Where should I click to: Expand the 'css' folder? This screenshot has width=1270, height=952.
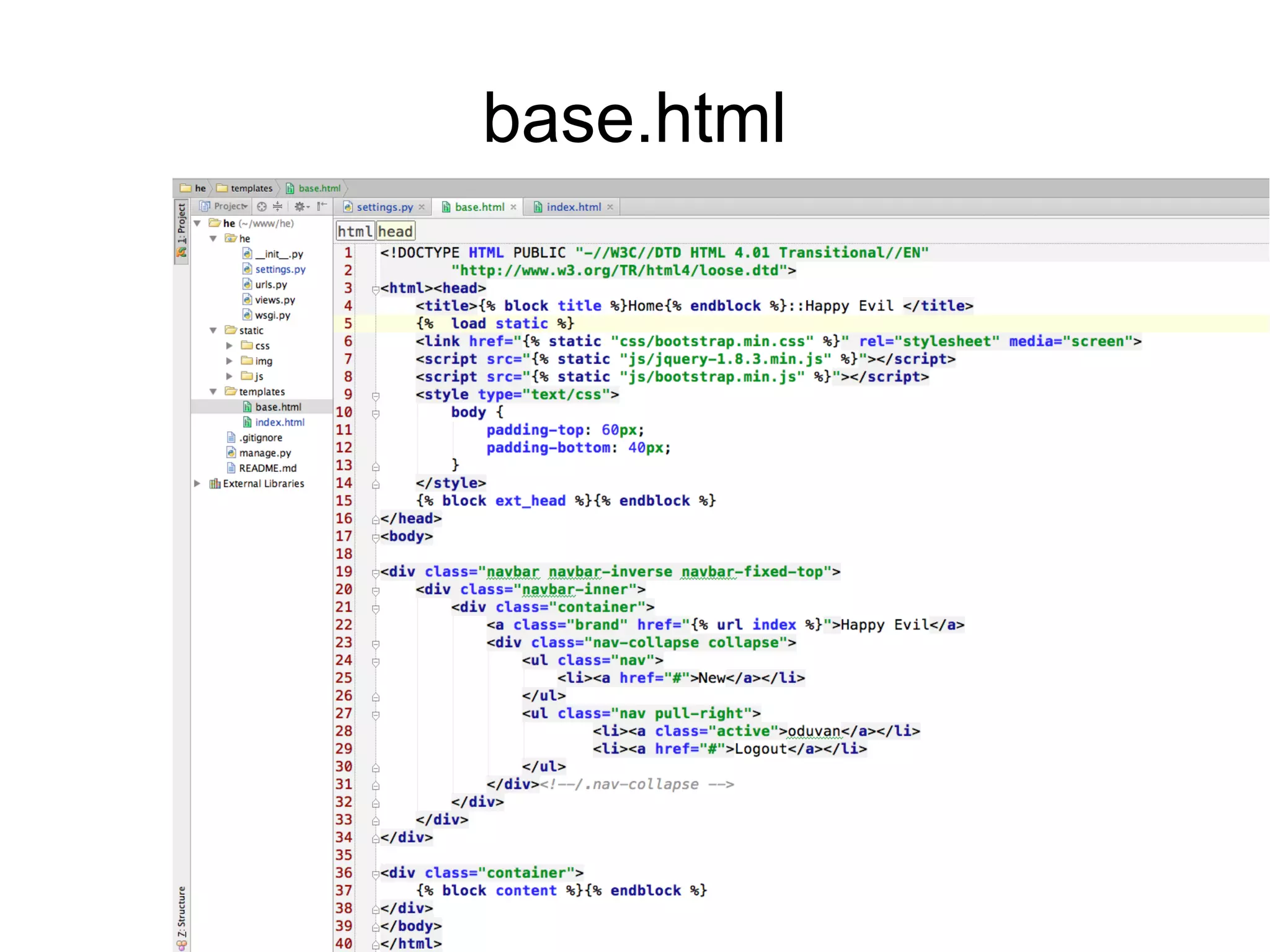[229, 346]
